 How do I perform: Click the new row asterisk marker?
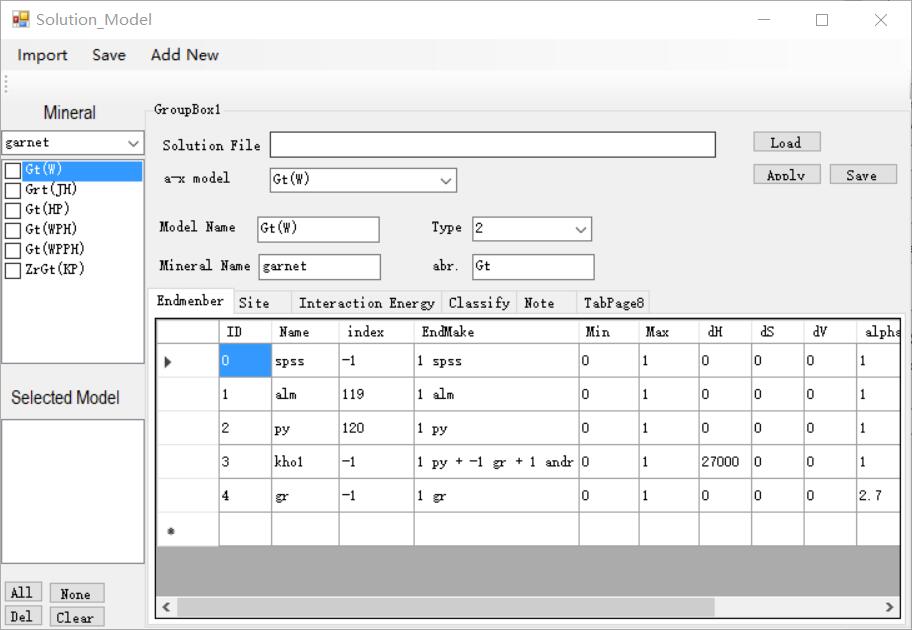[x=171, y=531]
